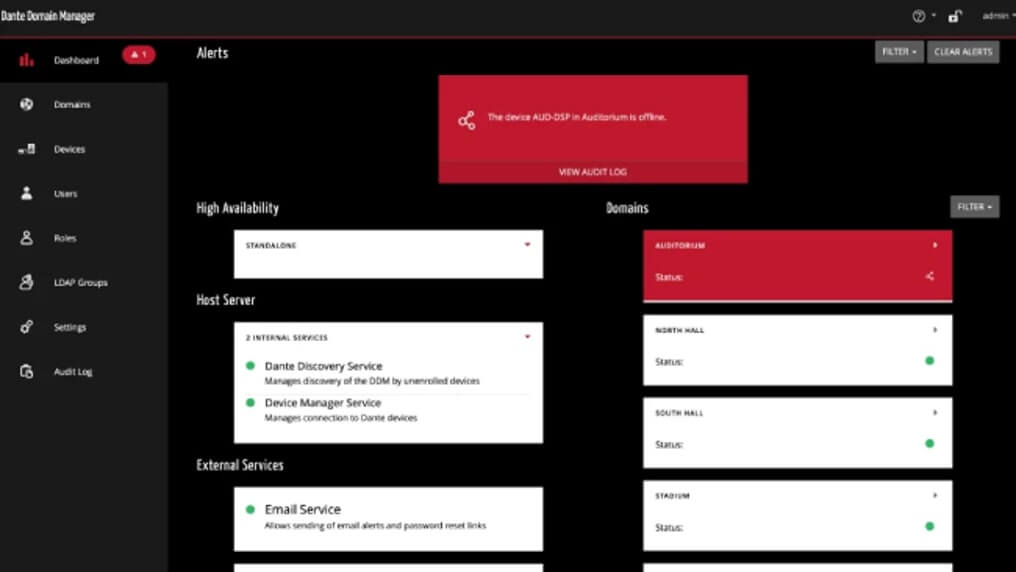Collapse the 2 Internal Services panel
Screen dimensions: 1016x572
coord(527,337)
